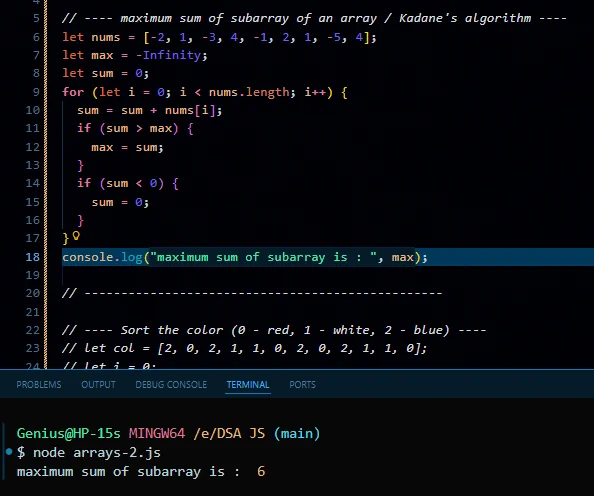Click line number 9 in the gutter
Screen dimensions: 594x496
(36, 92)
